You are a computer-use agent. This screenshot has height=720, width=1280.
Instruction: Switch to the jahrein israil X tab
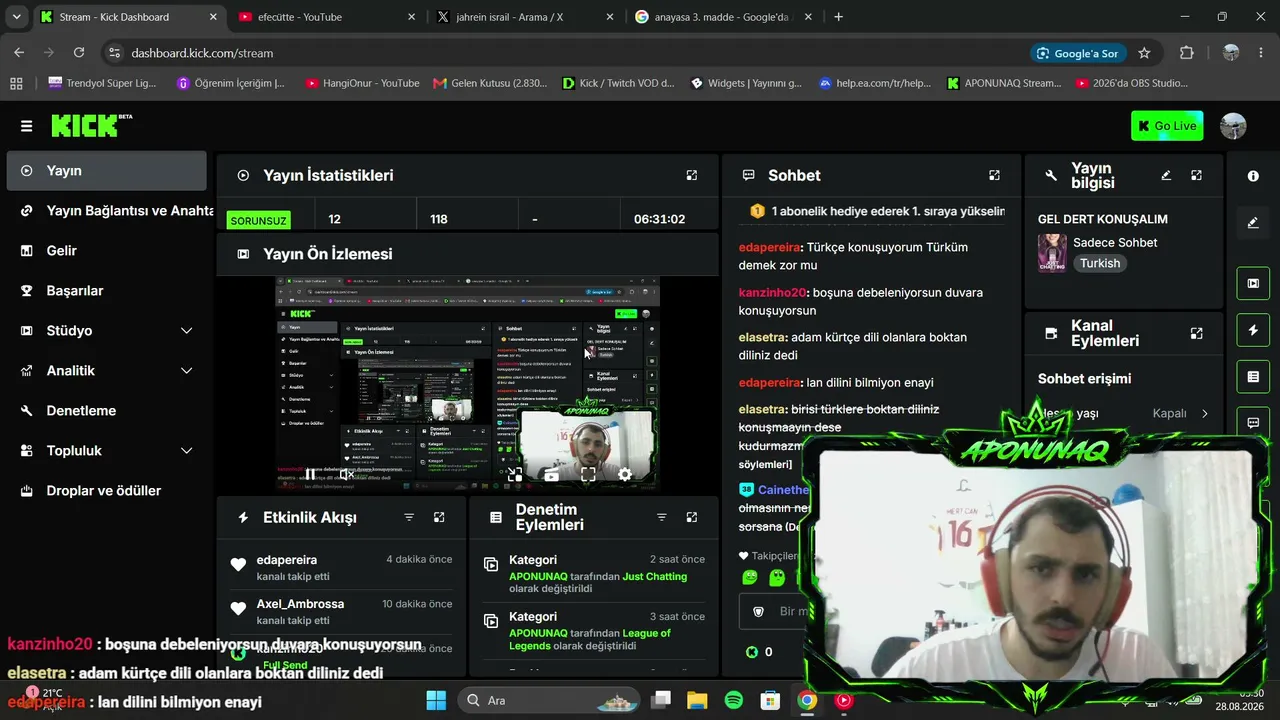[x=525, y=17]
